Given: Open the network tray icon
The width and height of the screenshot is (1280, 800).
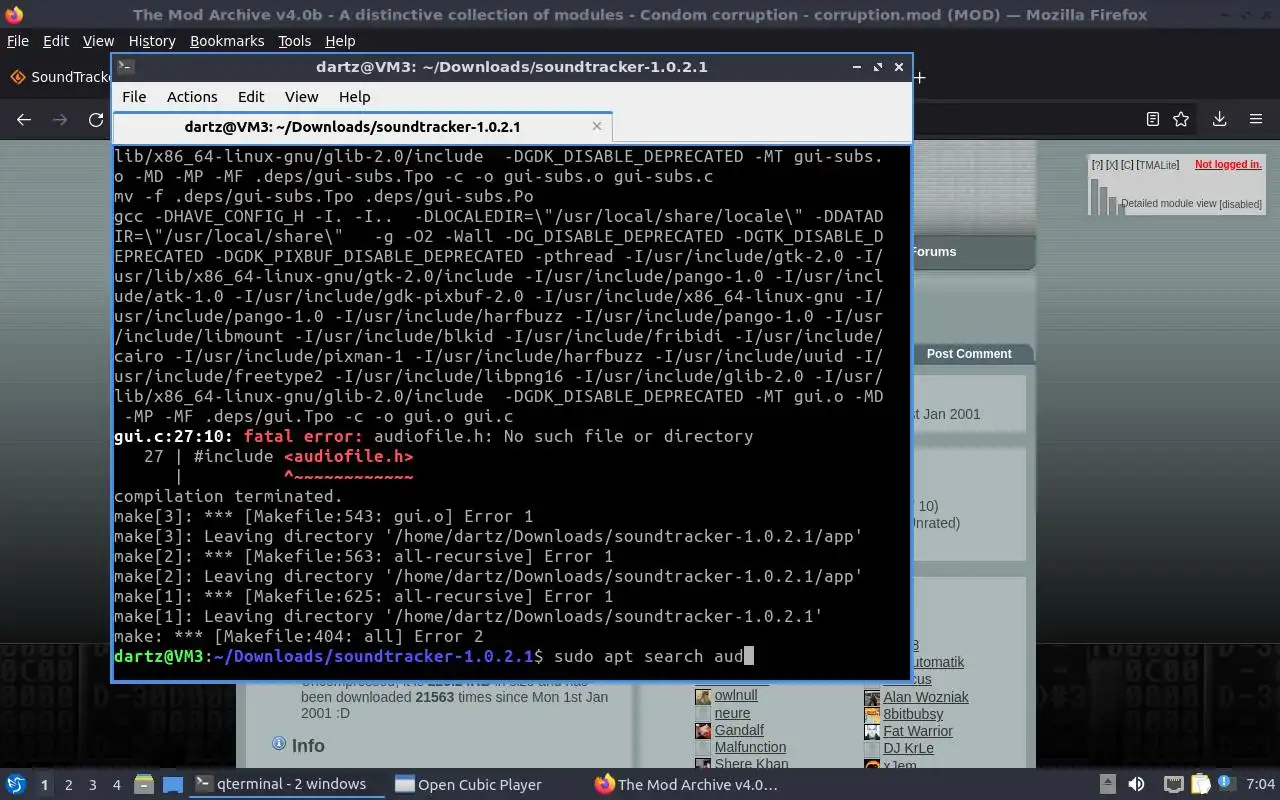Looking at the screenshot, I should coord(1174,784).
